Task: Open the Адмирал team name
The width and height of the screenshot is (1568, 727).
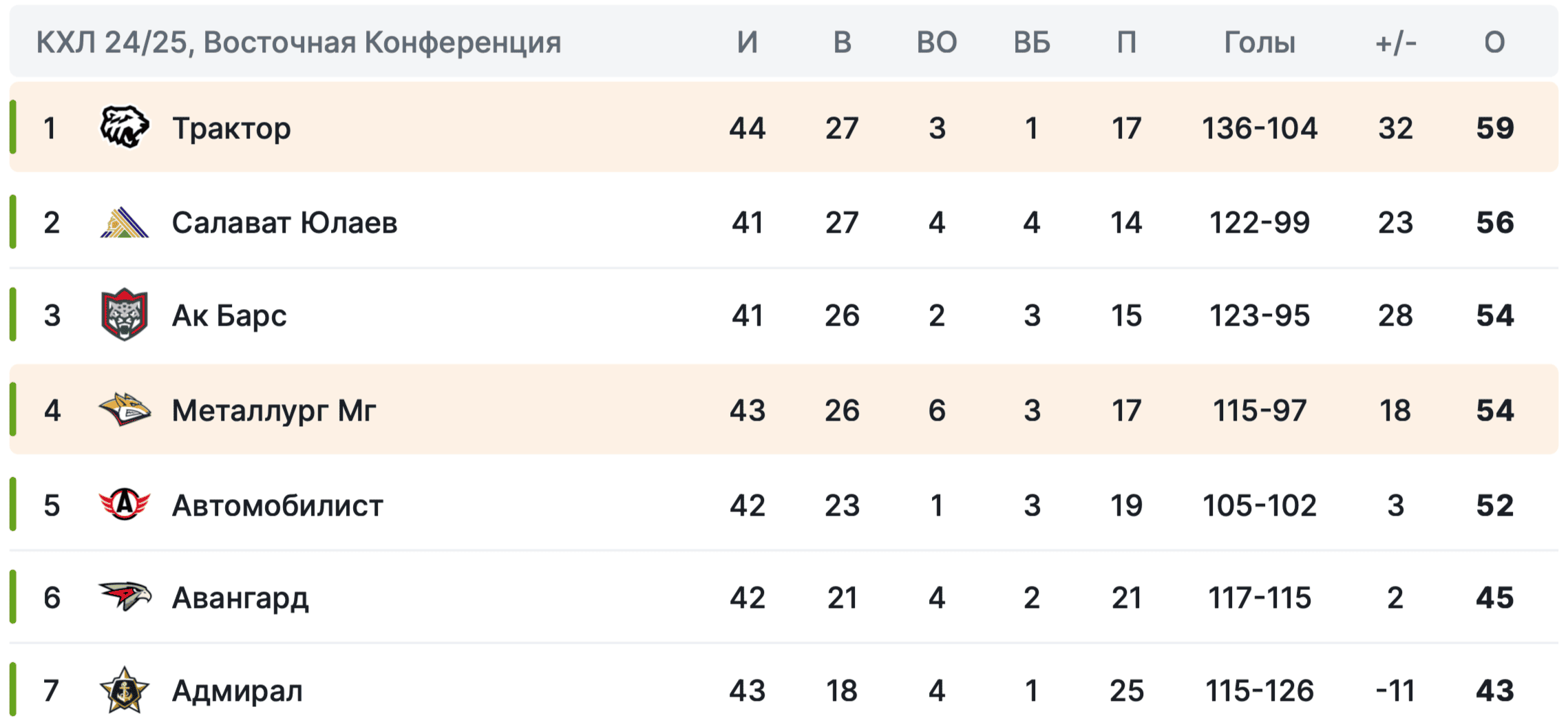Action: click(237, 691)
